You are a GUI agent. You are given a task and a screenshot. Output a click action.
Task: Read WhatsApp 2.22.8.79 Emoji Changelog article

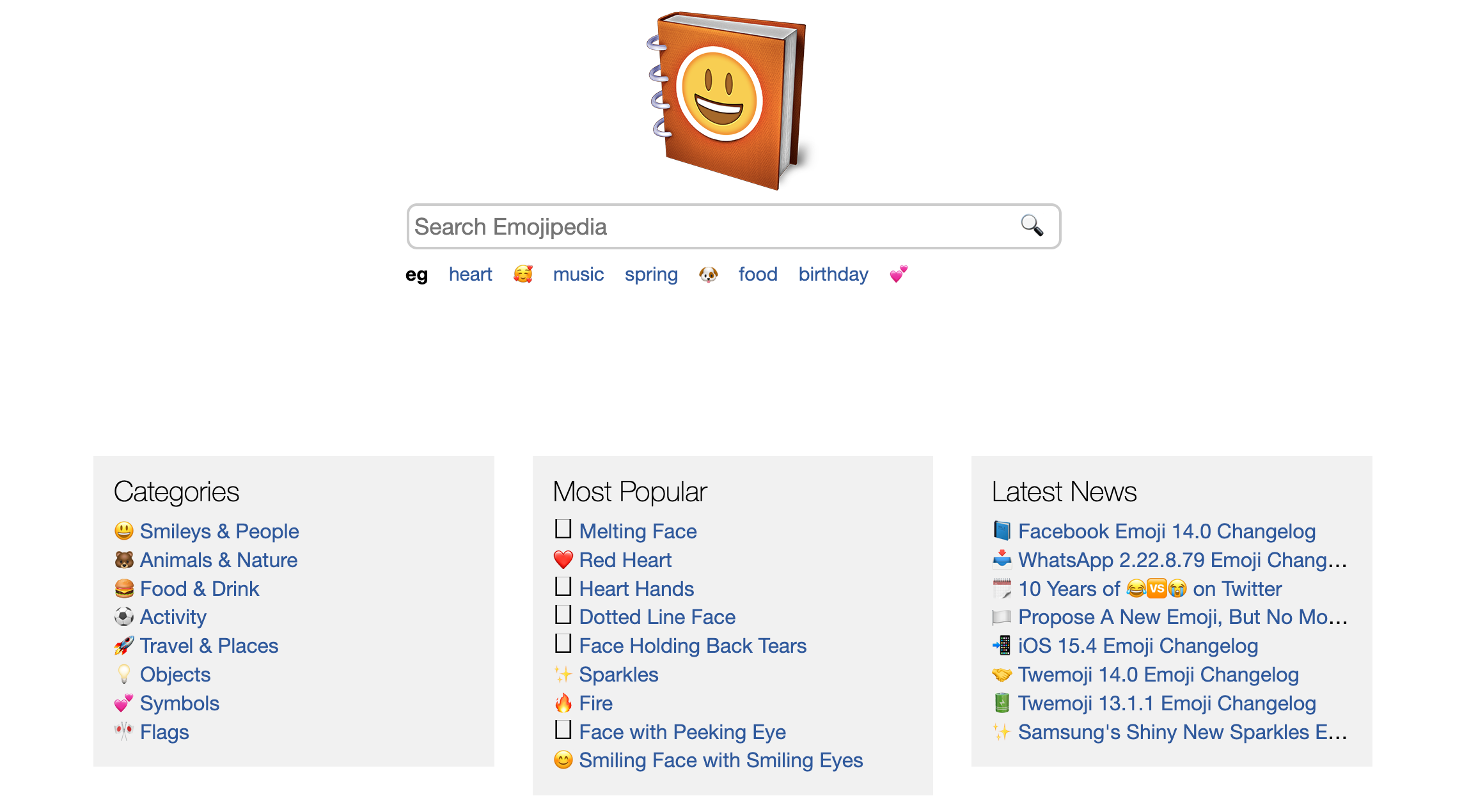(x=1183, y=560)
